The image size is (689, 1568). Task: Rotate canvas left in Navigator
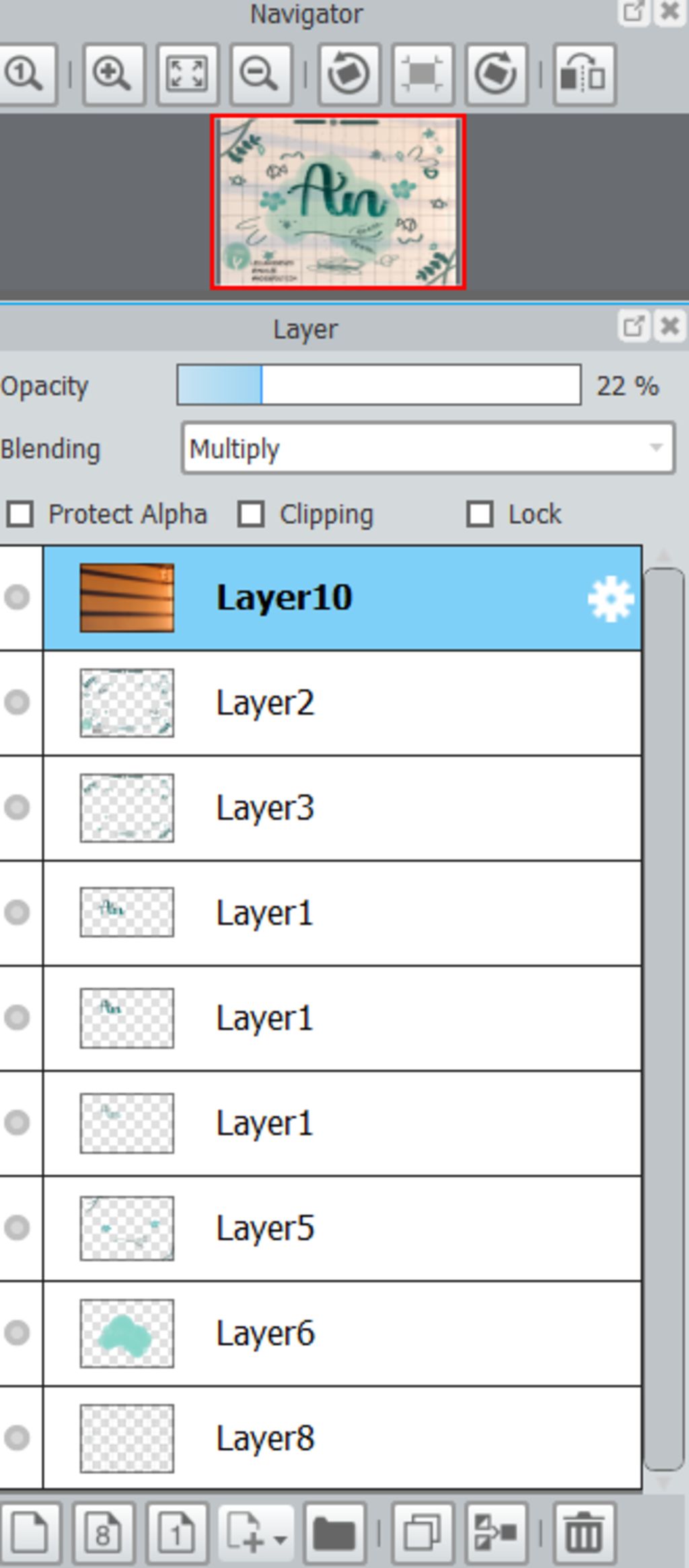pyautogui.click(x=349, y=74)
